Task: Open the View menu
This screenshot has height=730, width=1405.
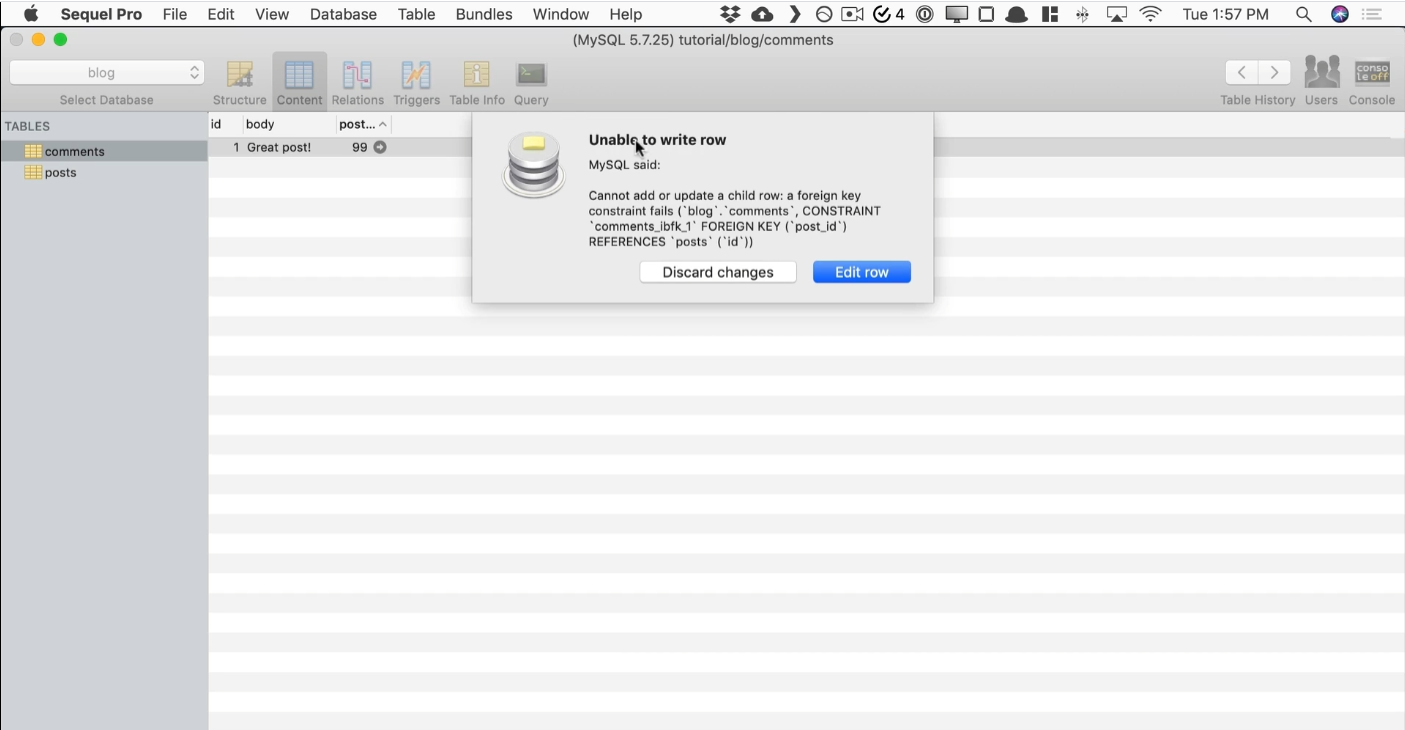Action: click(272, 14)
